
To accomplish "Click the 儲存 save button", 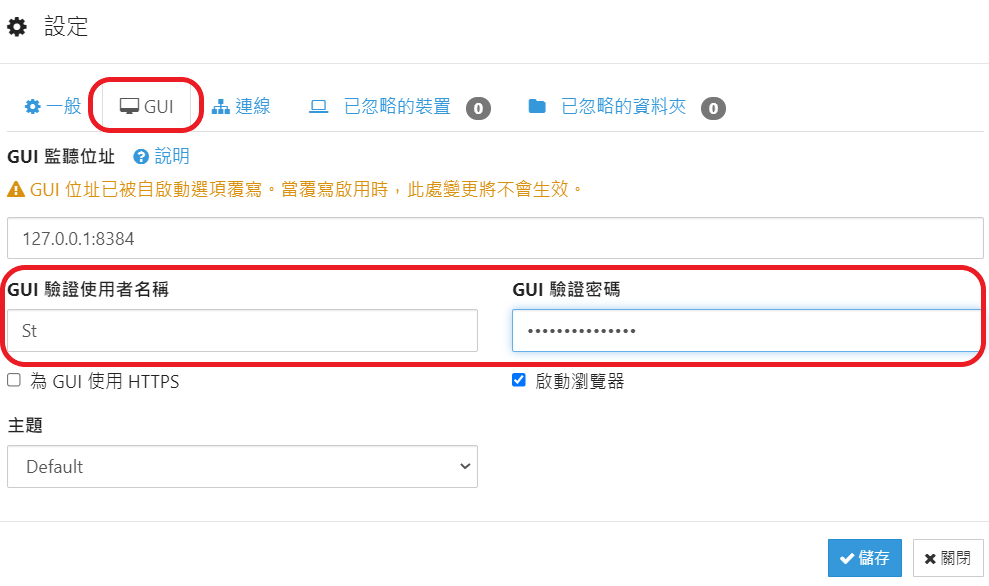I will (865, 558).
